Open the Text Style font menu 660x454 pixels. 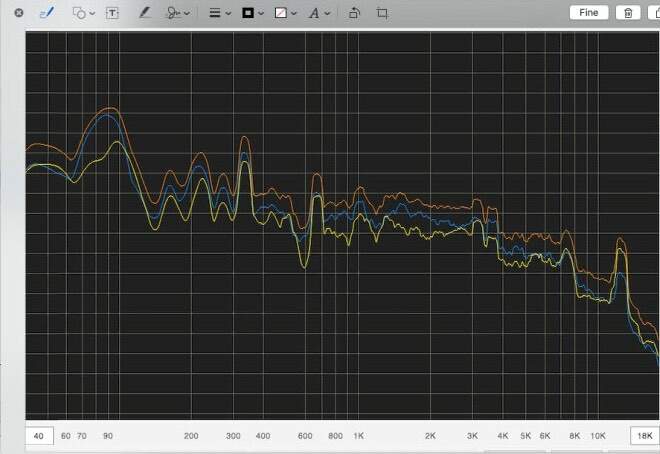click(319, 13)
